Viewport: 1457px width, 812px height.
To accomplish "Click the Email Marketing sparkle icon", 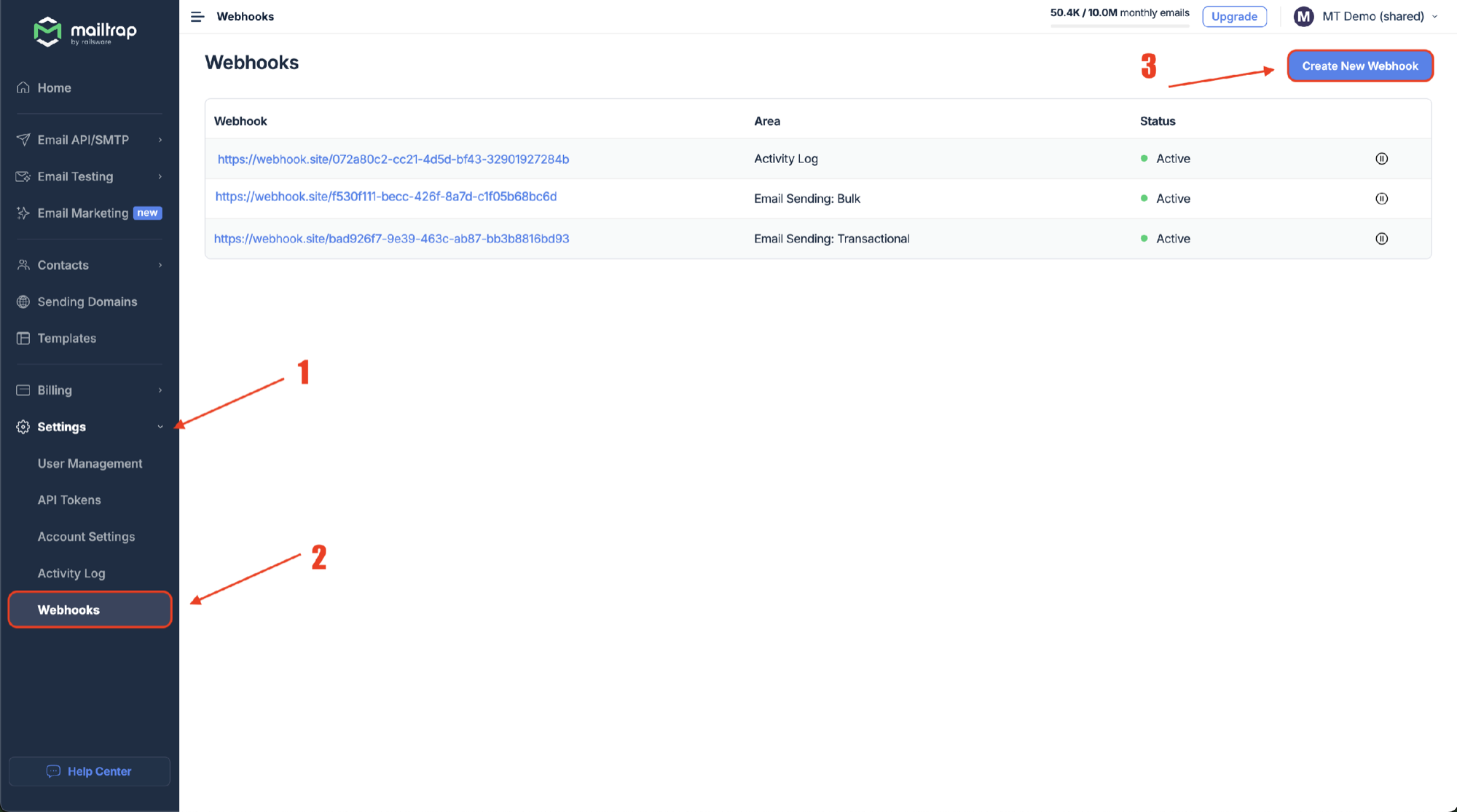I will 23,213.
